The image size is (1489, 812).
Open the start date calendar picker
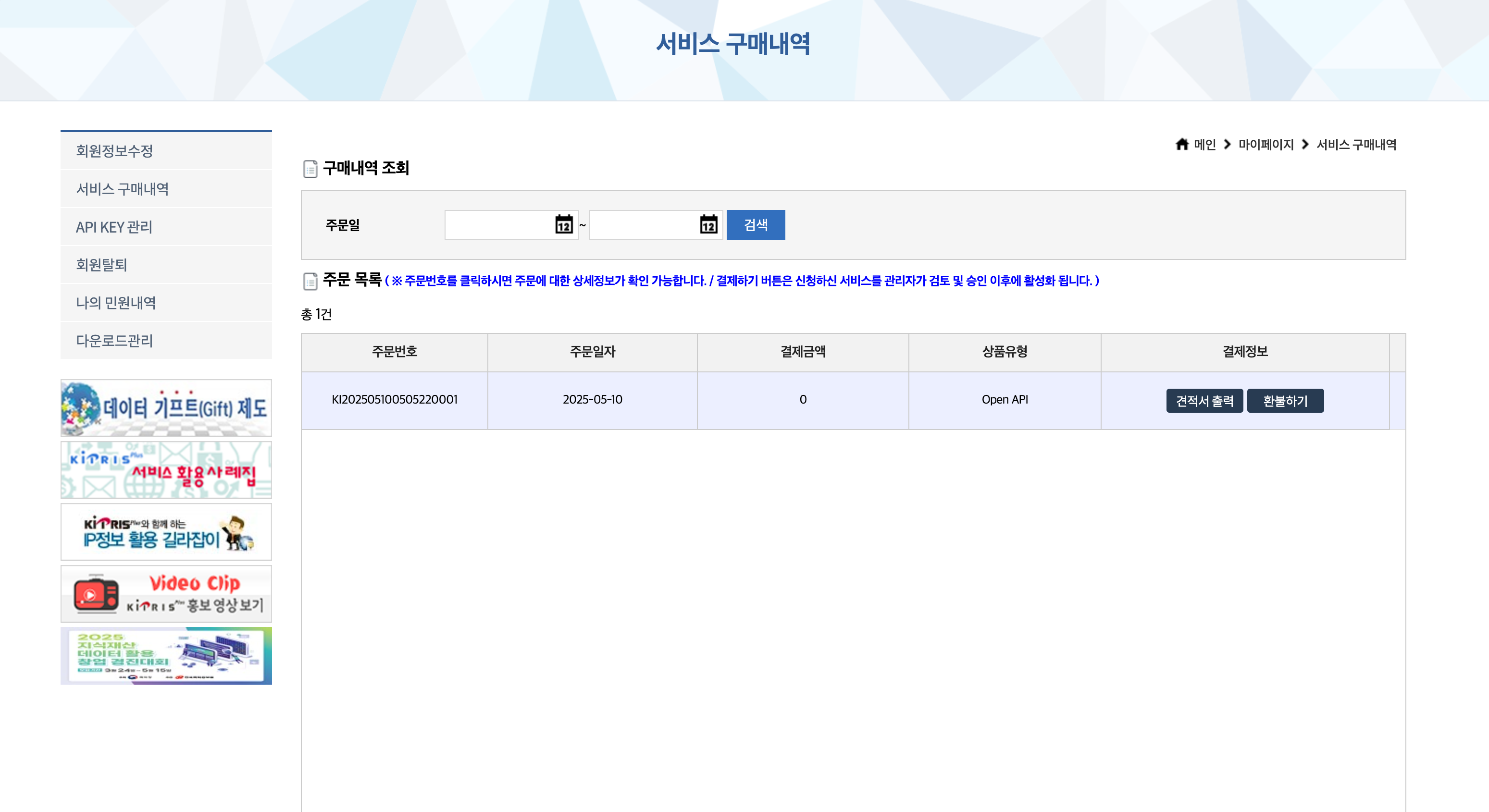[564, 224]
